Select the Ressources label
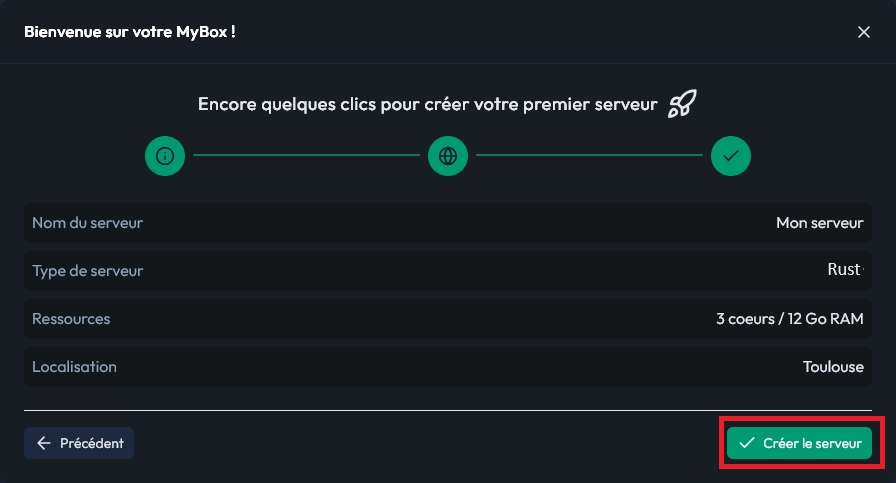 71,319
